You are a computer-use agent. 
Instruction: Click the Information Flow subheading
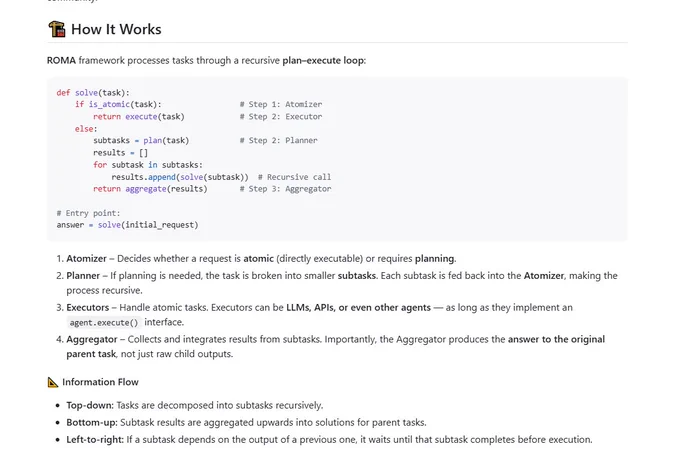click(100, 382)
